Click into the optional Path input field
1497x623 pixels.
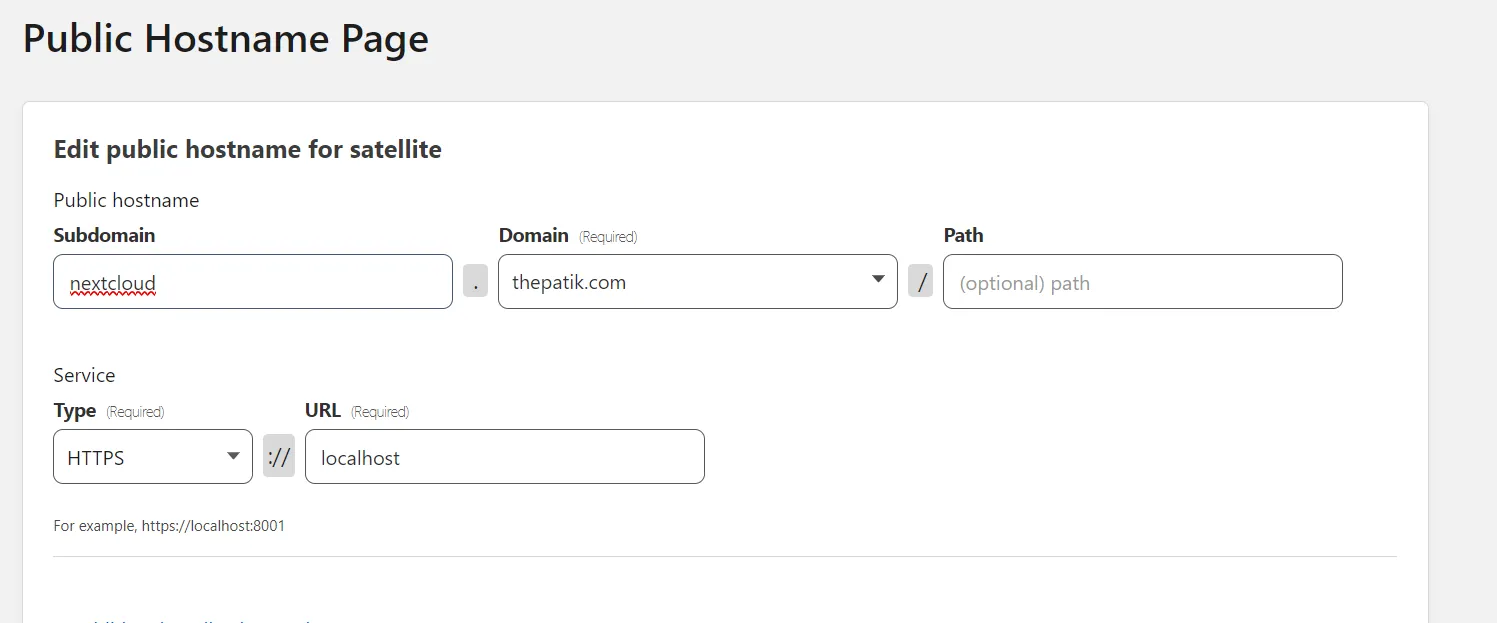click(1143, 281)
